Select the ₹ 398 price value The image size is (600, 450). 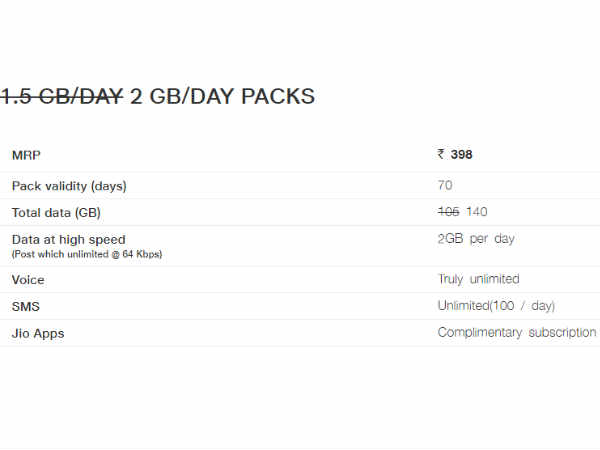tap(455, 154)
